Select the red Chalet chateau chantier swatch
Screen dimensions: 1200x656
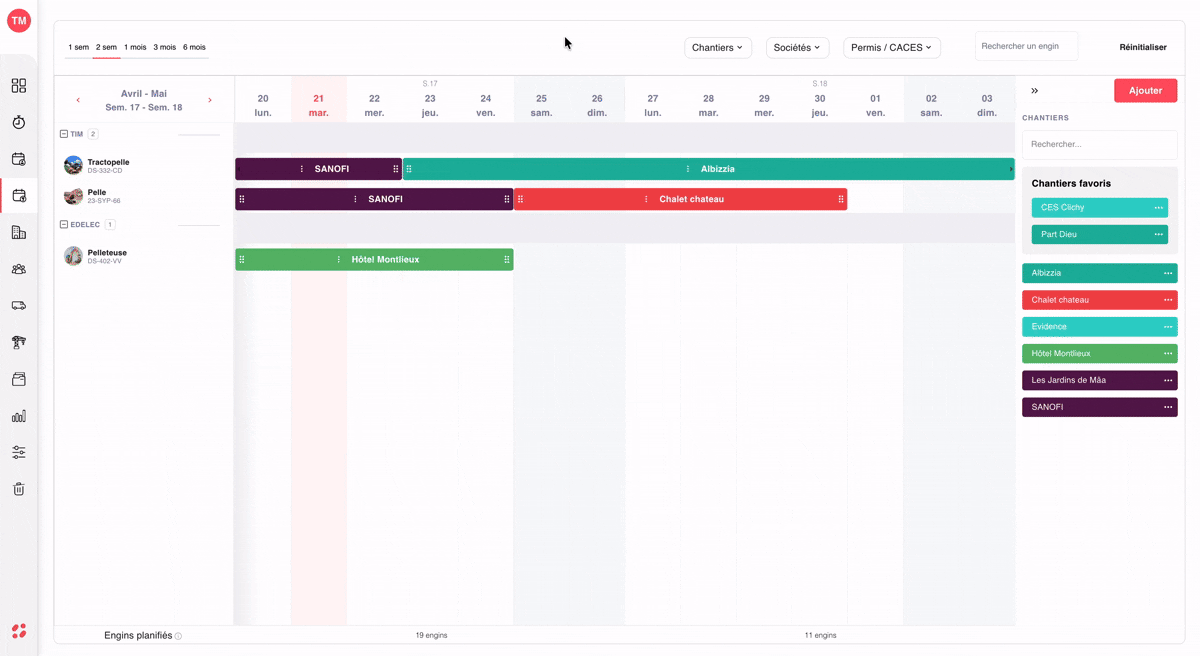coord(1100,300)
